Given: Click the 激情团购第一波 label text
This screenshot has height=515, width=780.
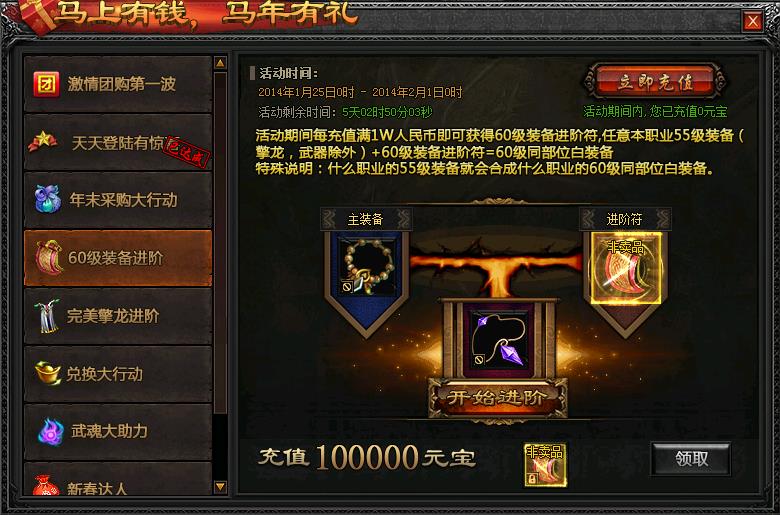Looking at the screenshot, I should [122, 84].
